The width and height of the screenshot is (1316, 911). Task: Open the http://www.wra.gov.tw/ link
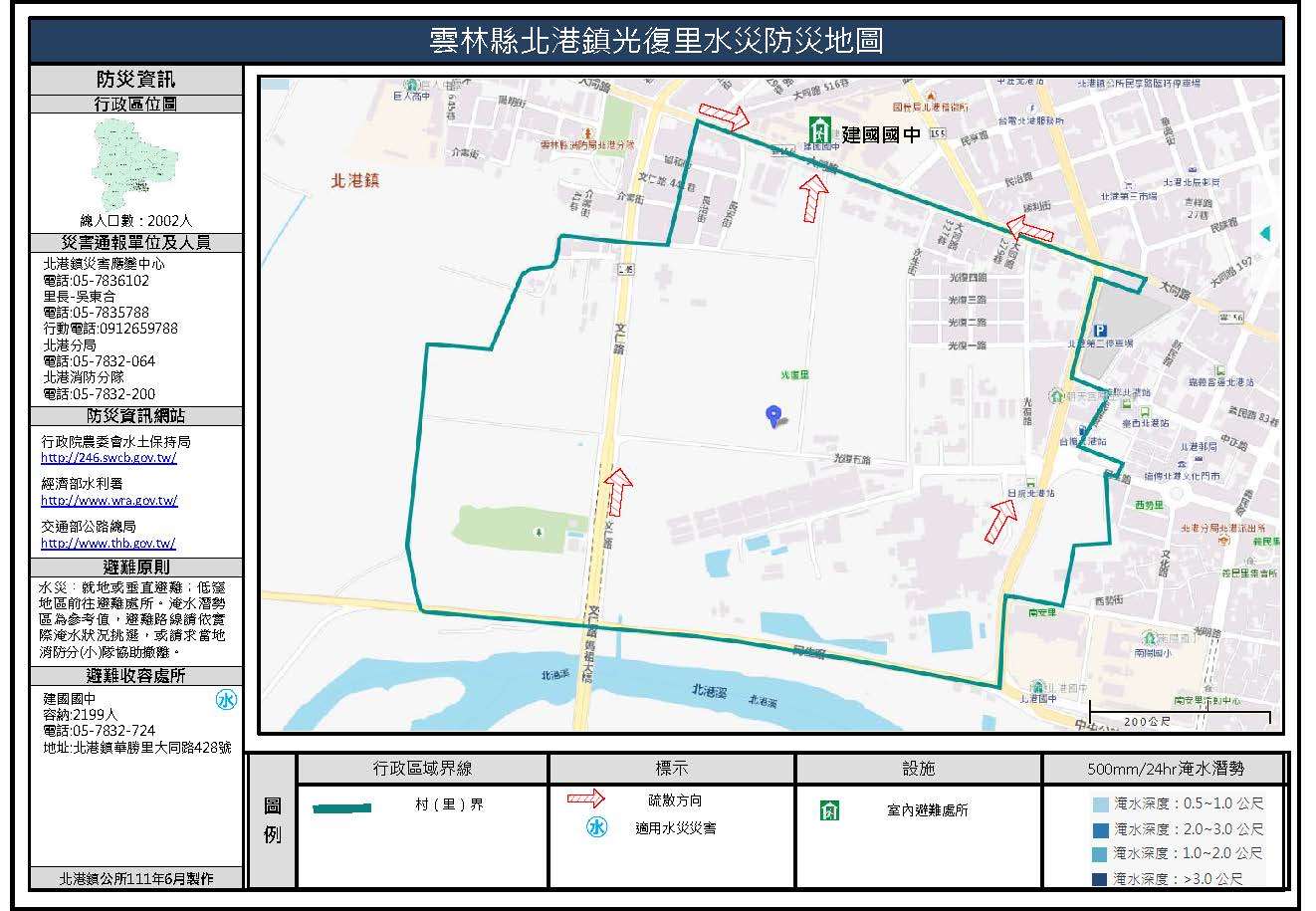[110, 501]
